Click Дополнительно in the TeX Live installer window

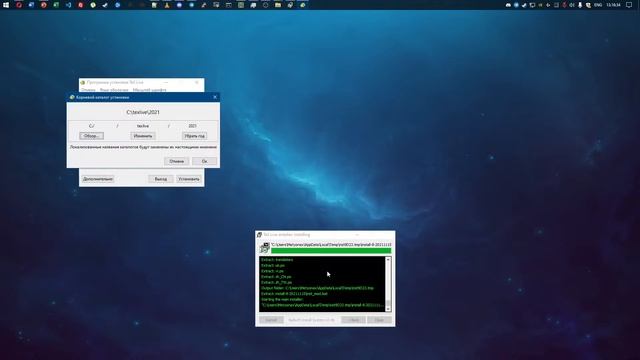click(x=98, y=179)
